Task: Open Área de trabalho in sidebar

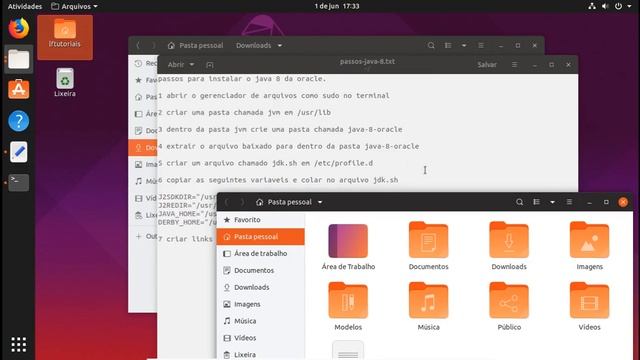Action: pos(260,253)
